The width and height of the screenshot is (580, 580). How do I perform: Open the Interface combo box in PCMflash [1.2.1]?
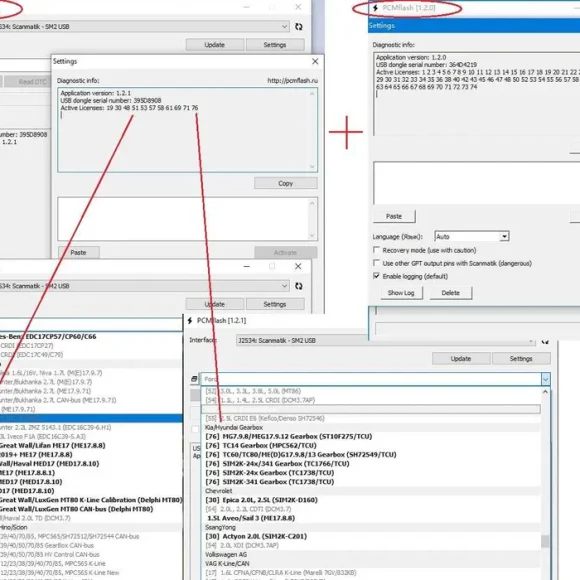(x=386, y=340)
